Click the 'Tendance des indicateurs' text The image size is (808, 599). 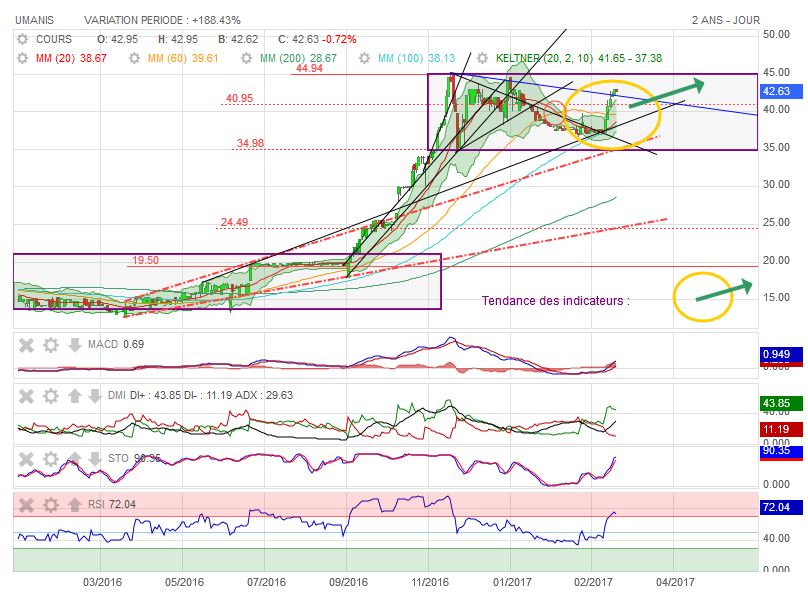(556, 301)
